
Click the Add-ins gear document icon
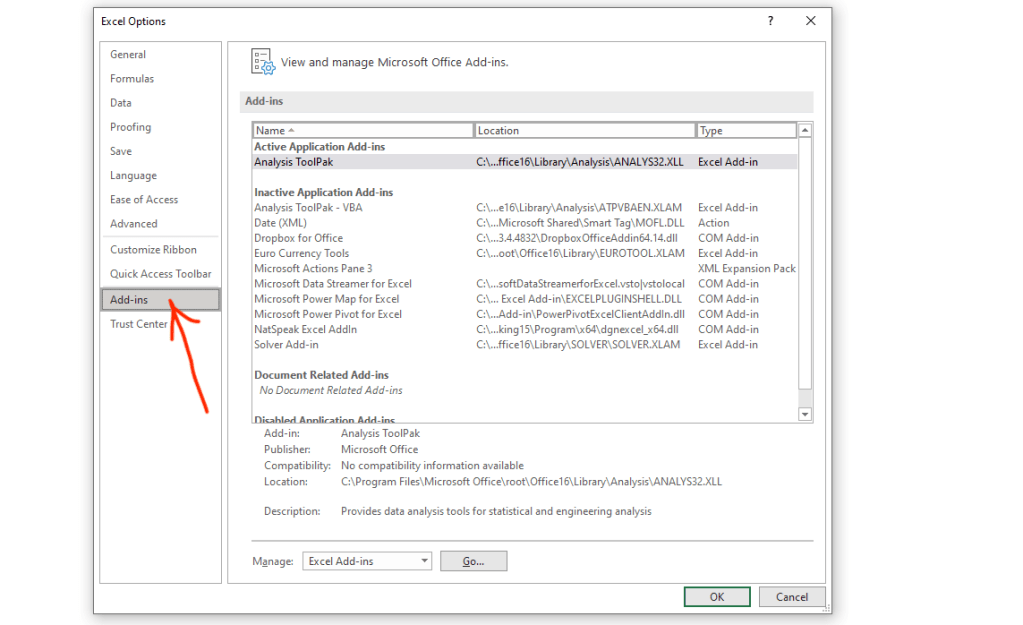pos(262,62)
